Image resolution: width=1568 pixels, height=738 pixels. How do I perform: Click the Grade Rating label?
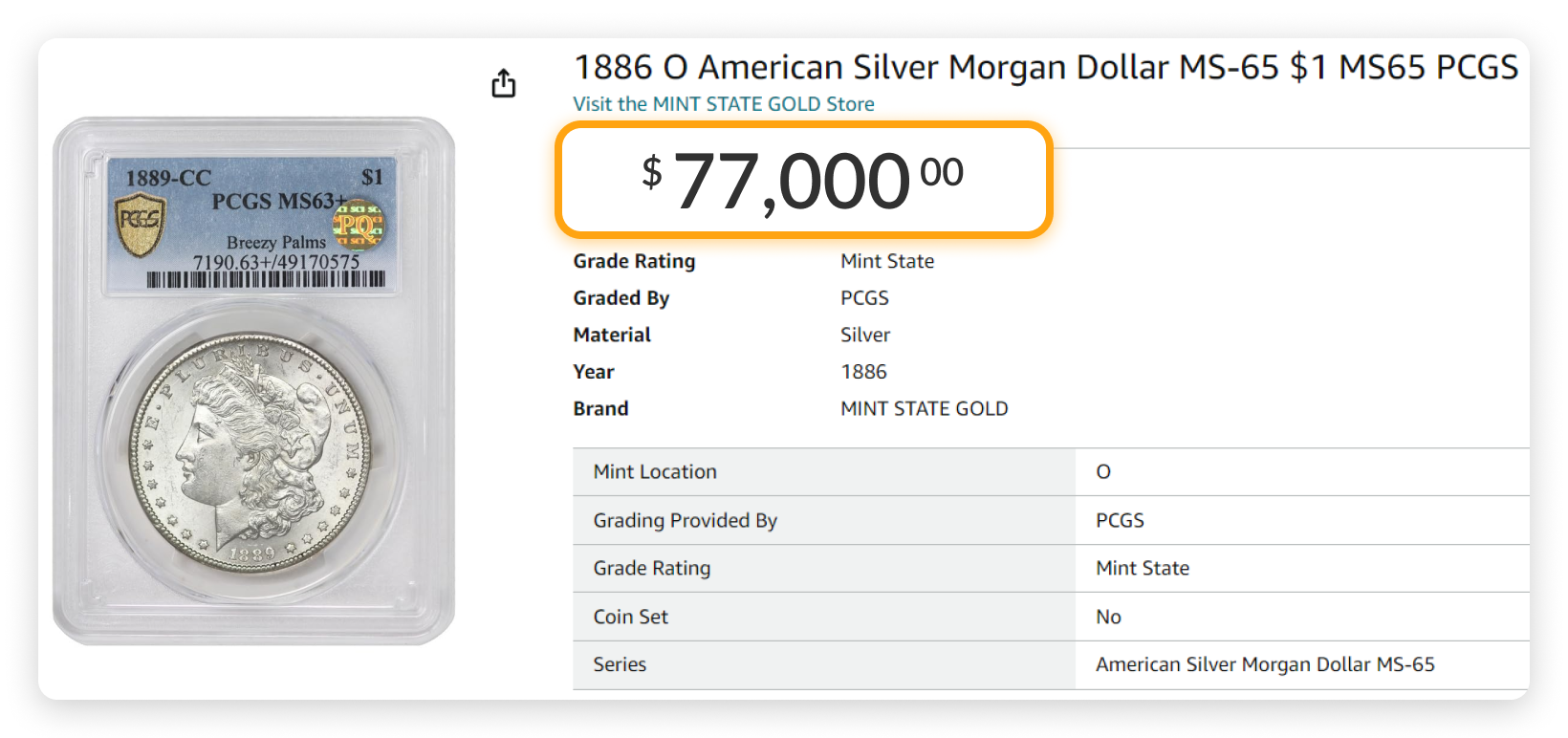[634, 261]
